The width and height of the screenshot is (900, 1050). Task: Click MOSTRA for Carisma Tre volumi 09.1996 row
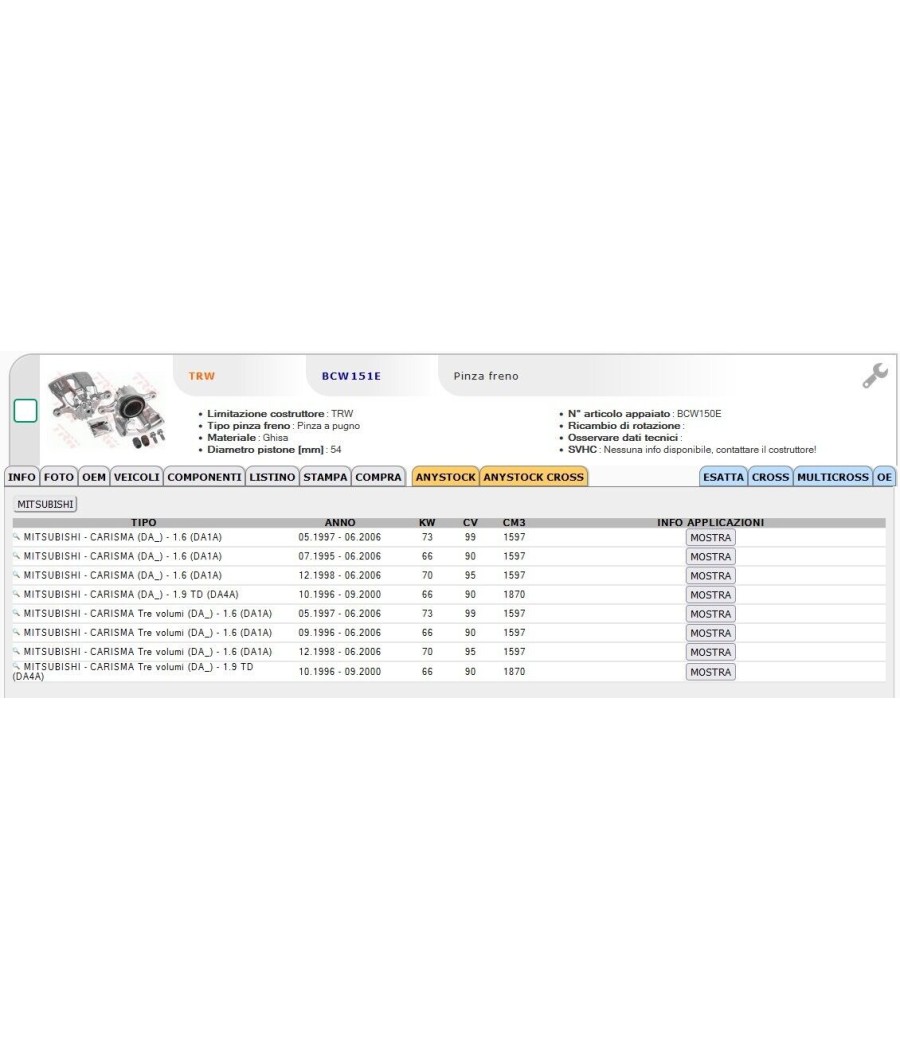(710, 633)
